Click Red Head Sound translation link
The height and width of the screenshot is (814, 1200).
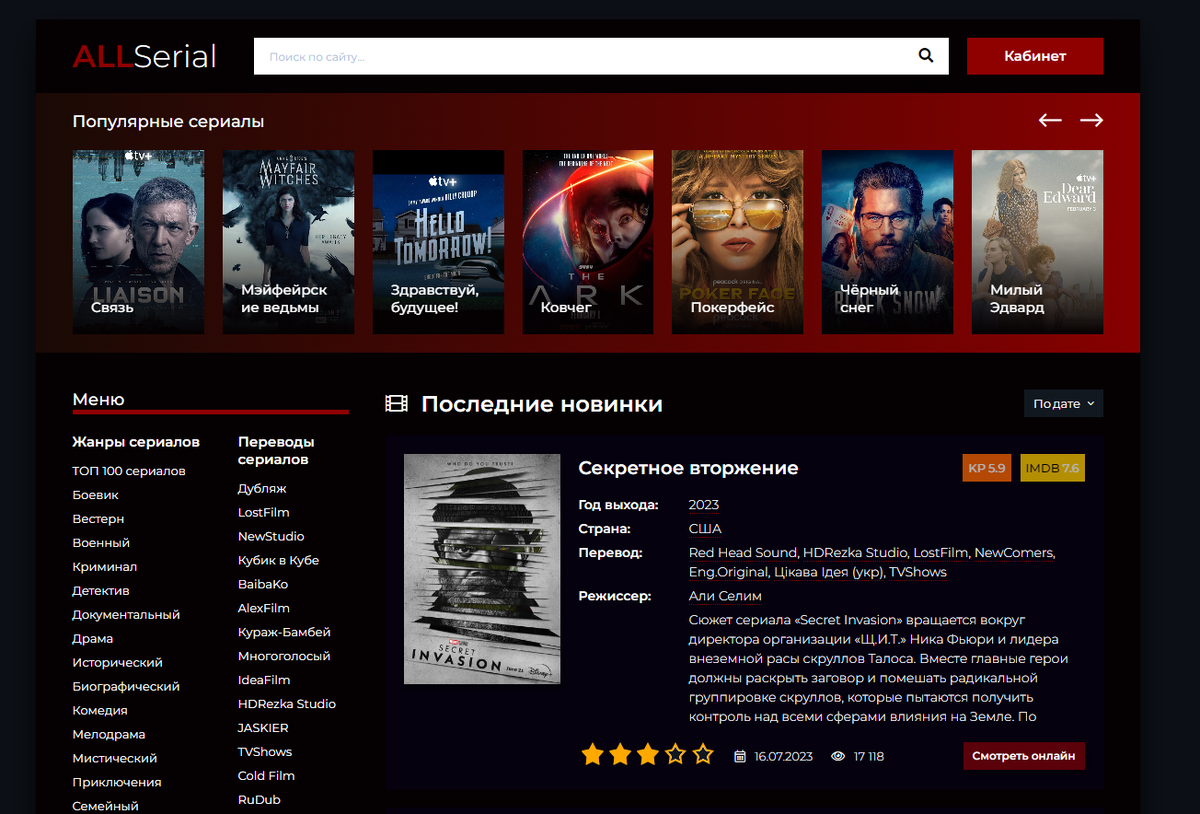(743, 553)
